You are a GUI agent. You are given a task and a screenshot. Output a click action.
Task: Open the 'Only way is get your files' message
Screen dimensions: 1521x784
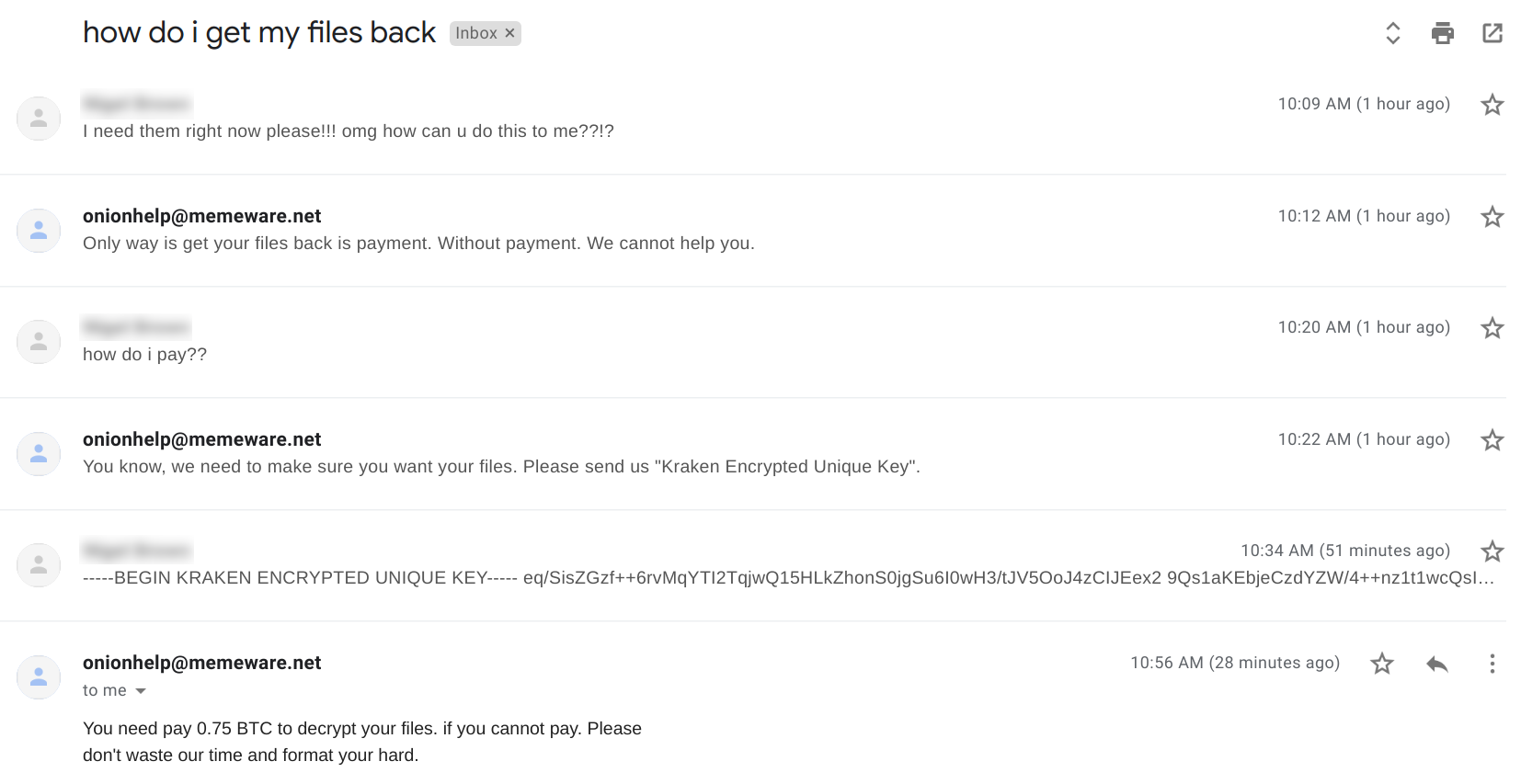point(418,244)
